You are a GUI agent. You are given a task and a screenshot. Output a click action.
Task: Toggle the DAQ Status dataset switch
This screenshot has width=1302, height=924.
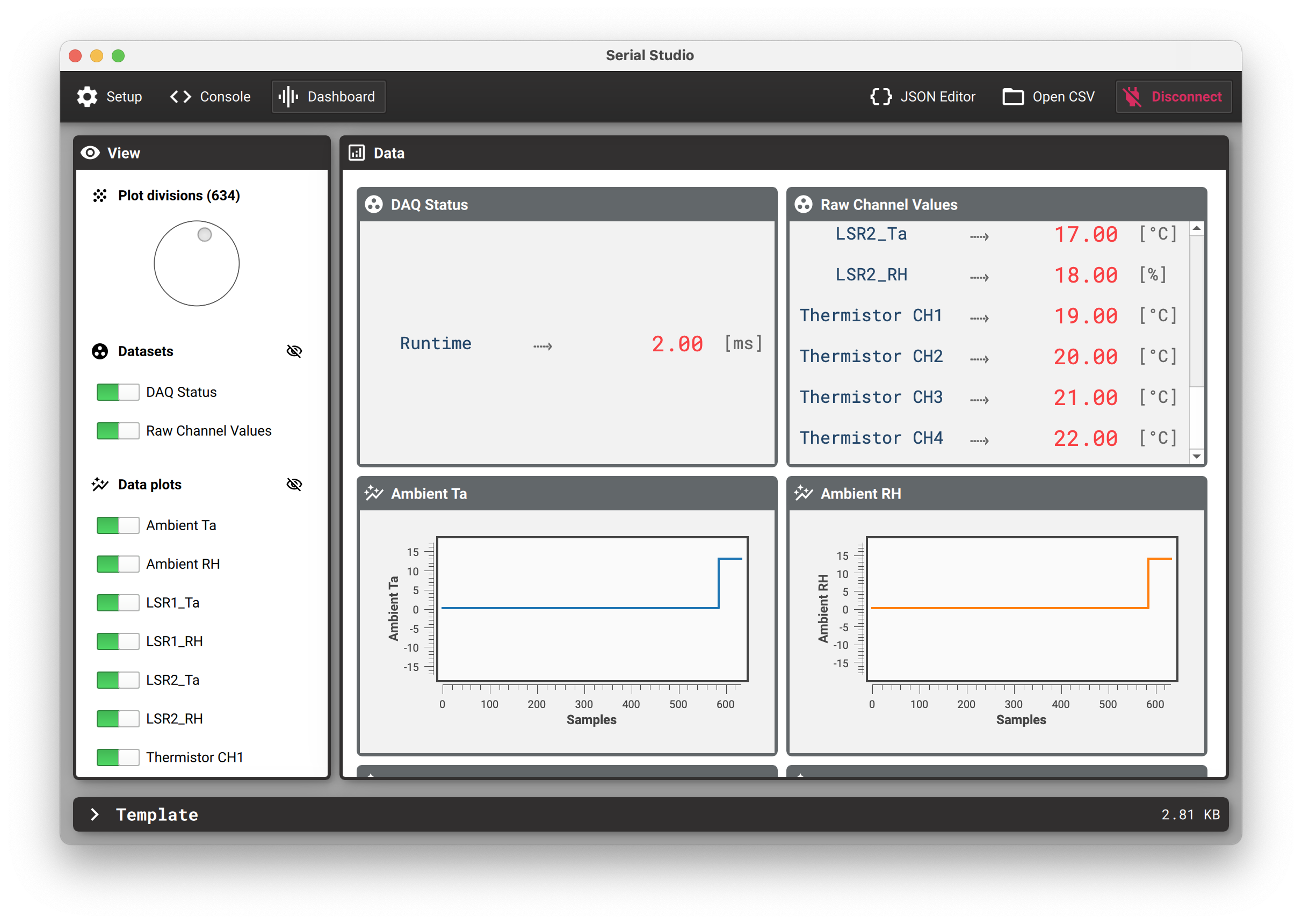click(x=118, y=392)
